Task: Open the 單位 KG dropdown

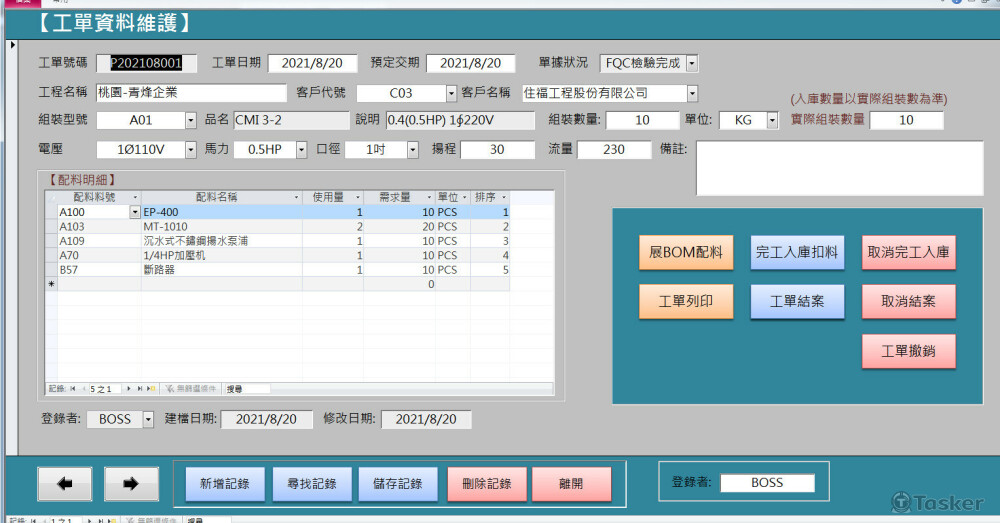Action: click(772, 120)
